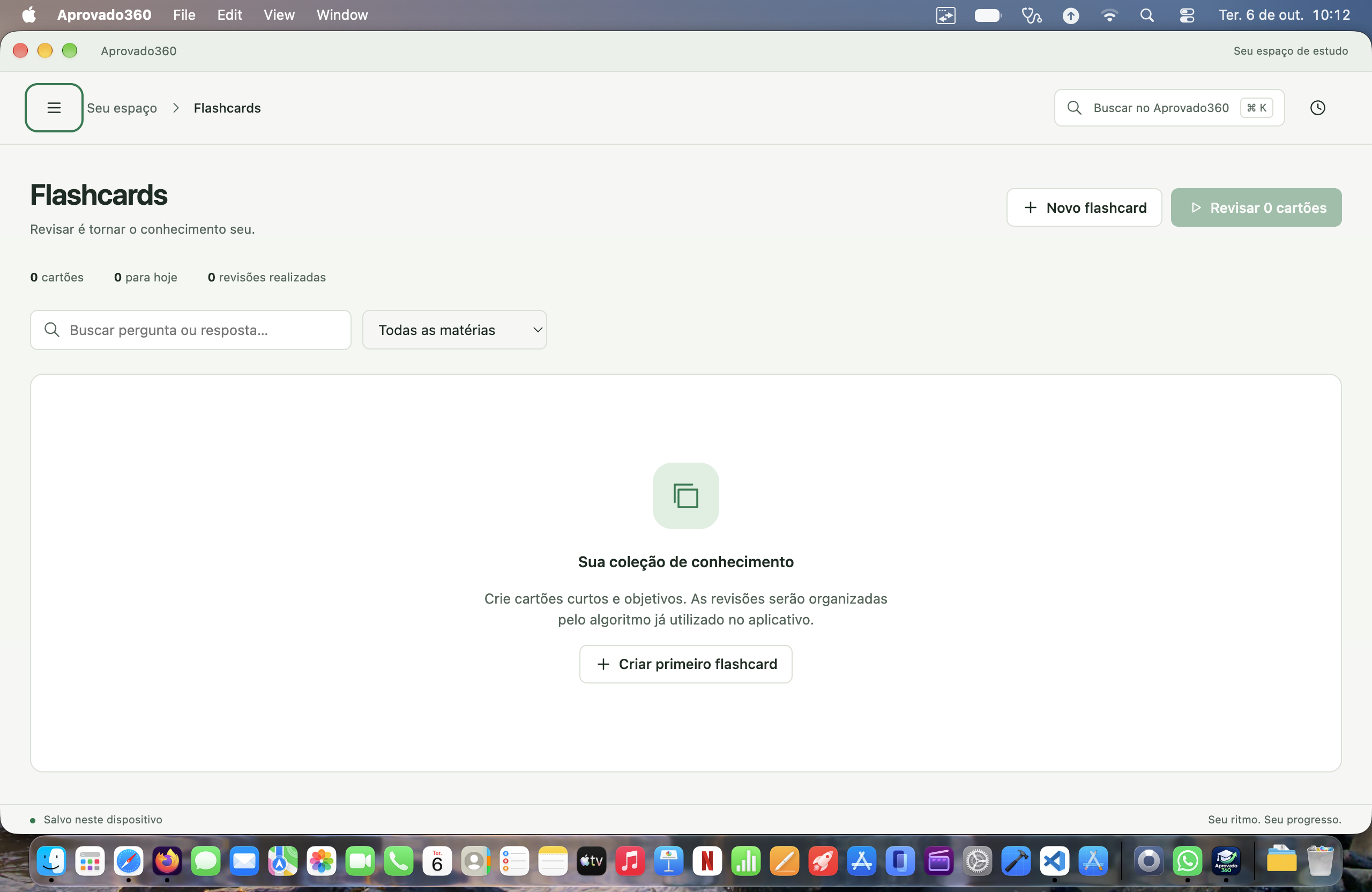Viewport: 1372px width, 892px height.
Task: Click the '0 para hoje' counter
Action: (145, 277)
